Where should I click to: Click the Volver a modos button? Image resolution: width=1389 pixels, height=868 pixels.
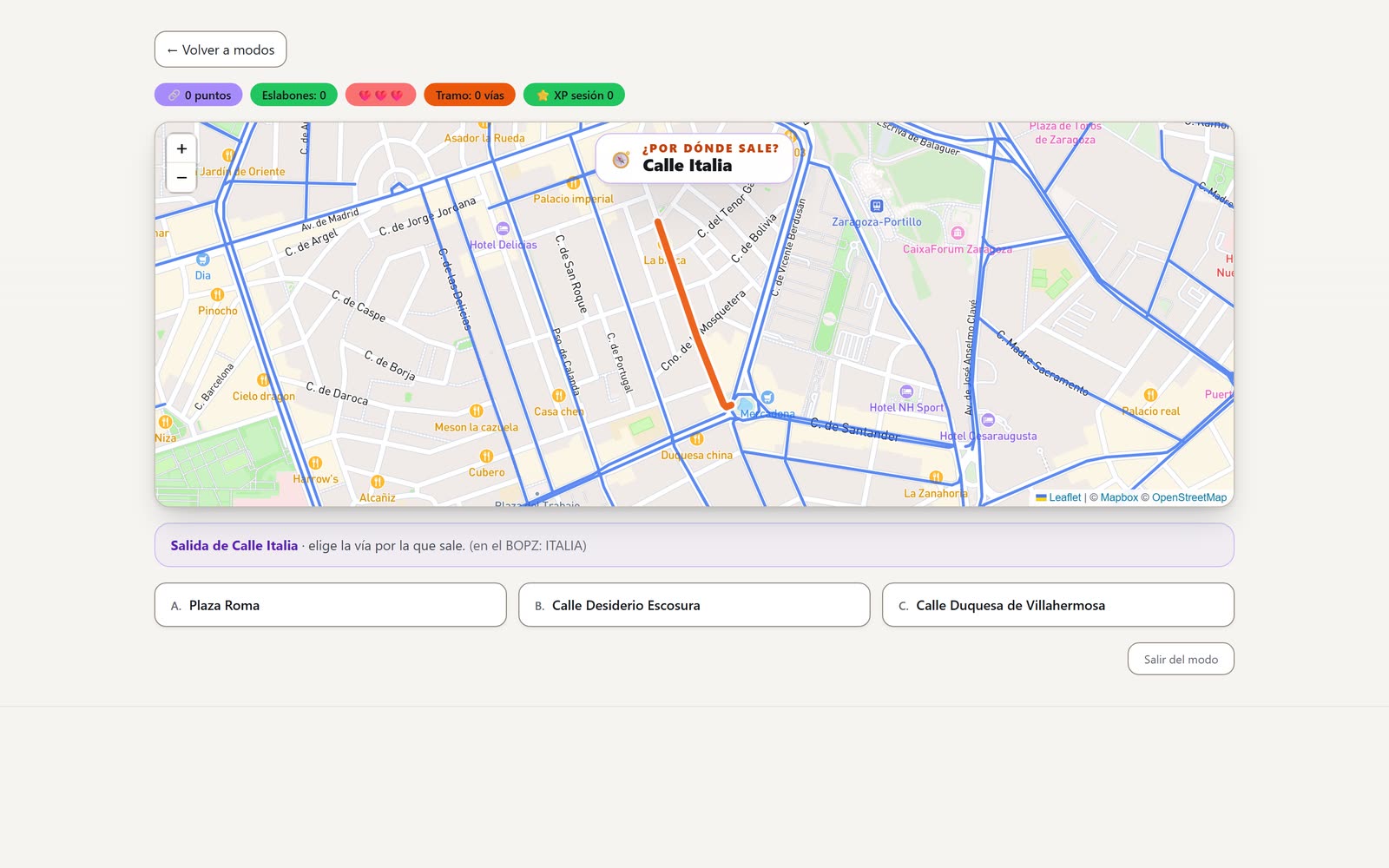click(221, 49)
